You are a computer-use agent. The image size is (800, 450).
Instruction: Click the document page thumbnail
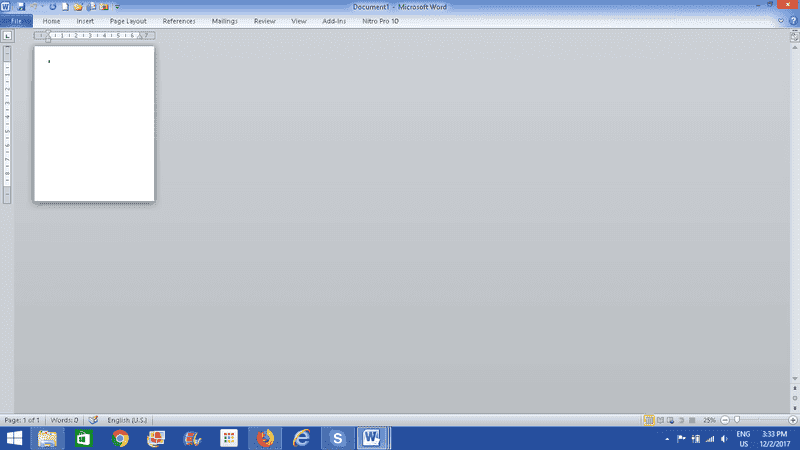[x=94, y=124]
